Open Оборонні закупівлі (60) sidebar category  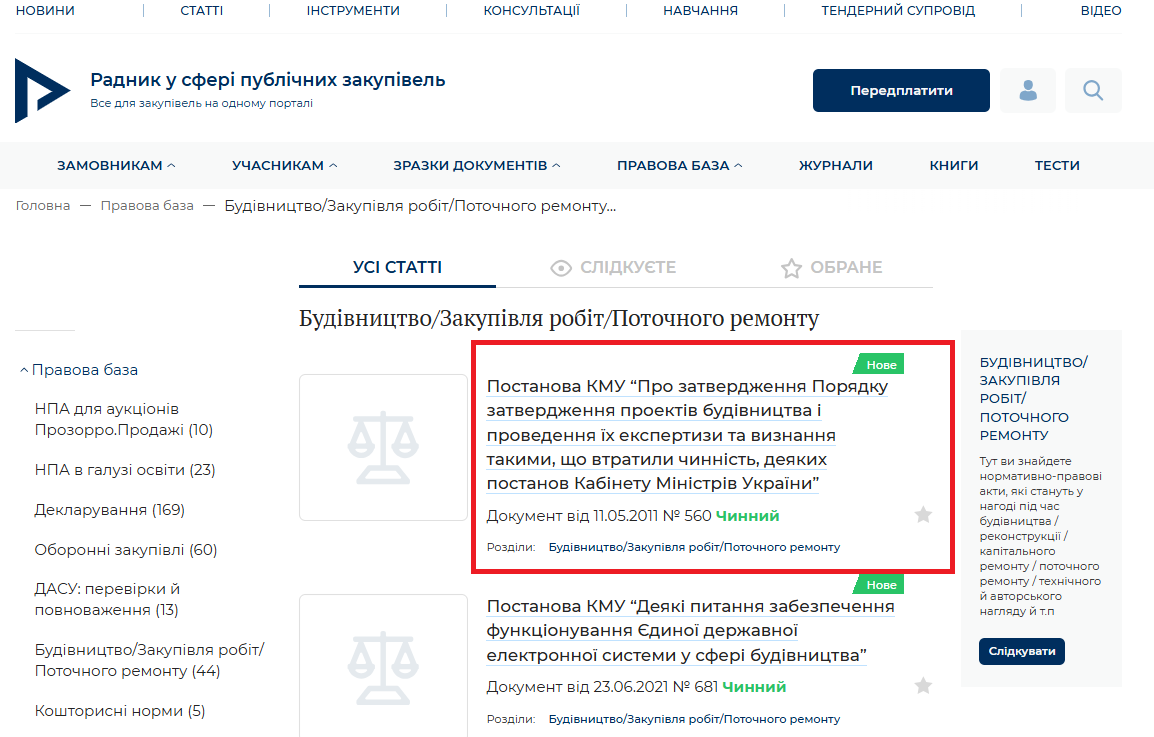click(125, 550)
